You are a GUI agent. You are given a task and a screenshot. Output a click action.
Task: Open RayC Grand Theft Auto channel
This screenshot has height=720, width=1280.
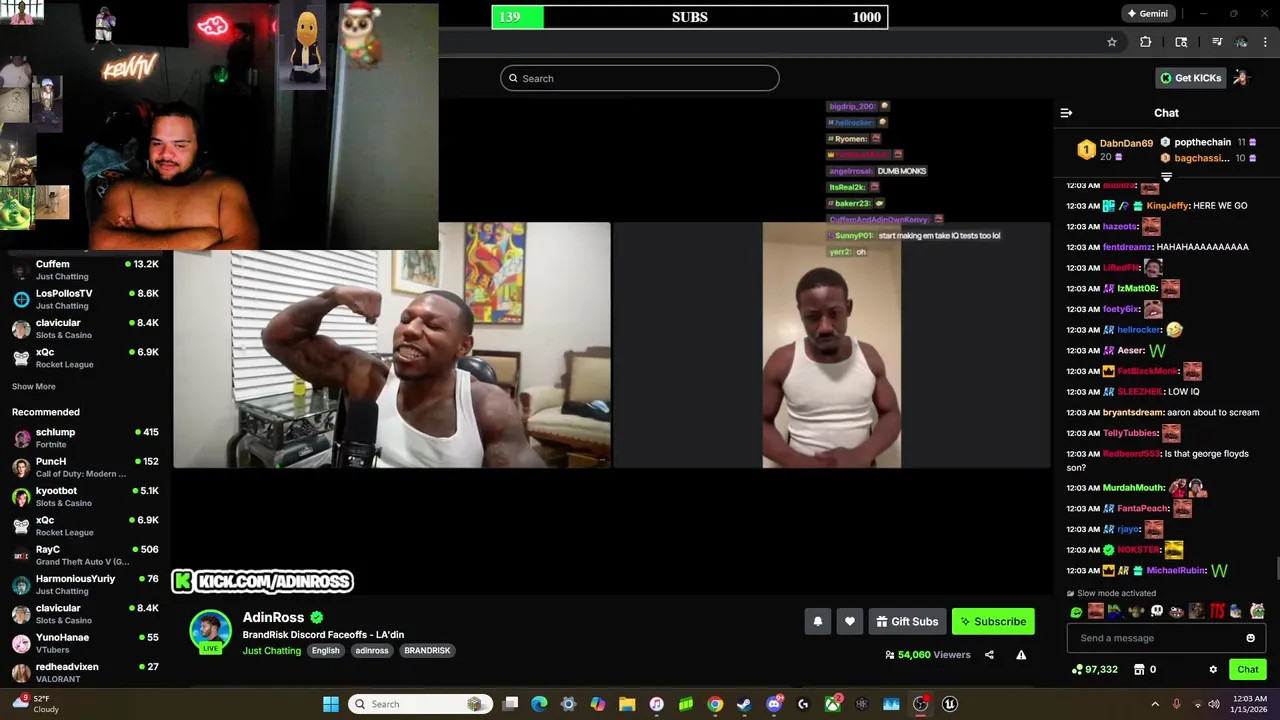85,555
